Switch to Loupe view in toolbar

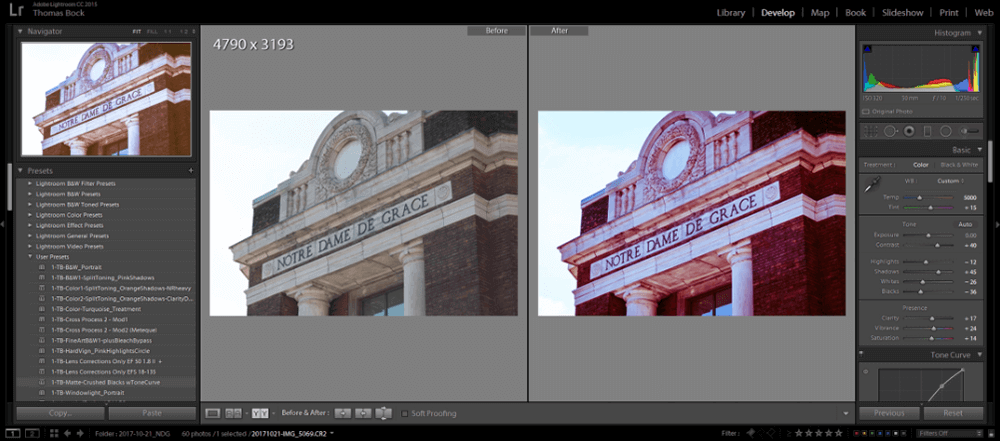(x=212, y=412)
